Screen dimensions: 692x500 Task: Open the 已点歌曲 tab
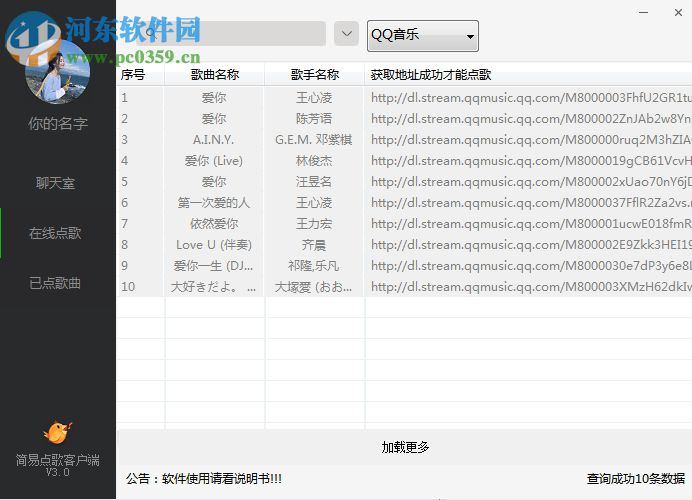pyautogui.click(x=56, y=283)
